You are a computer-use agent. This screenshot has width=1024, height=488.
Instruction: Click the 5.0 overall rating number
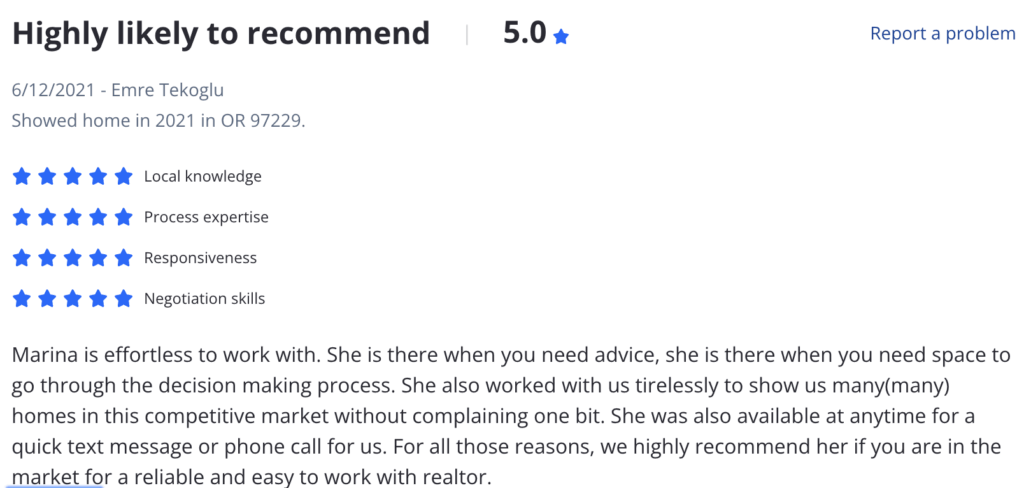pos(524,33)
